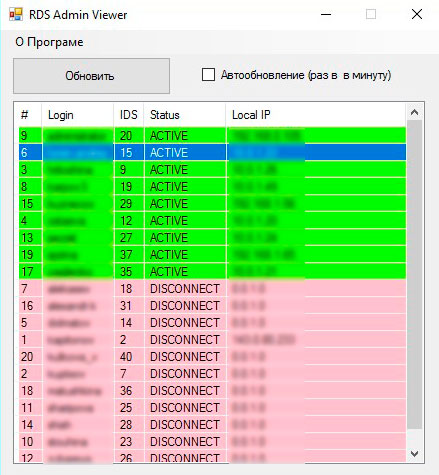Close the RDS Admin Viewer window
This screenshot has width=439, height=475.
click(x=417, y=14)
